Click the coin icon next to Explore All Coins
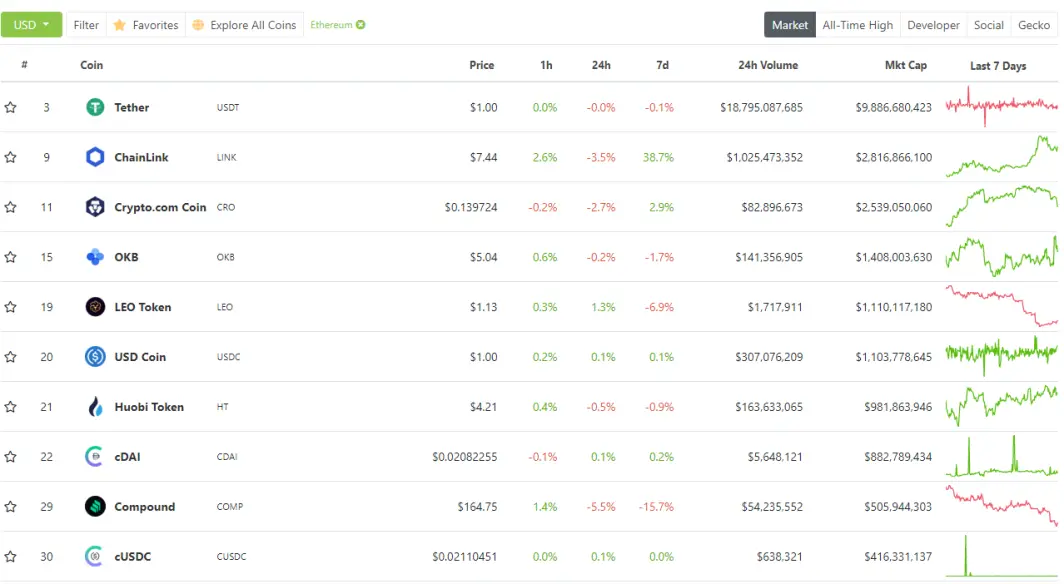 [x=198, y=25]
